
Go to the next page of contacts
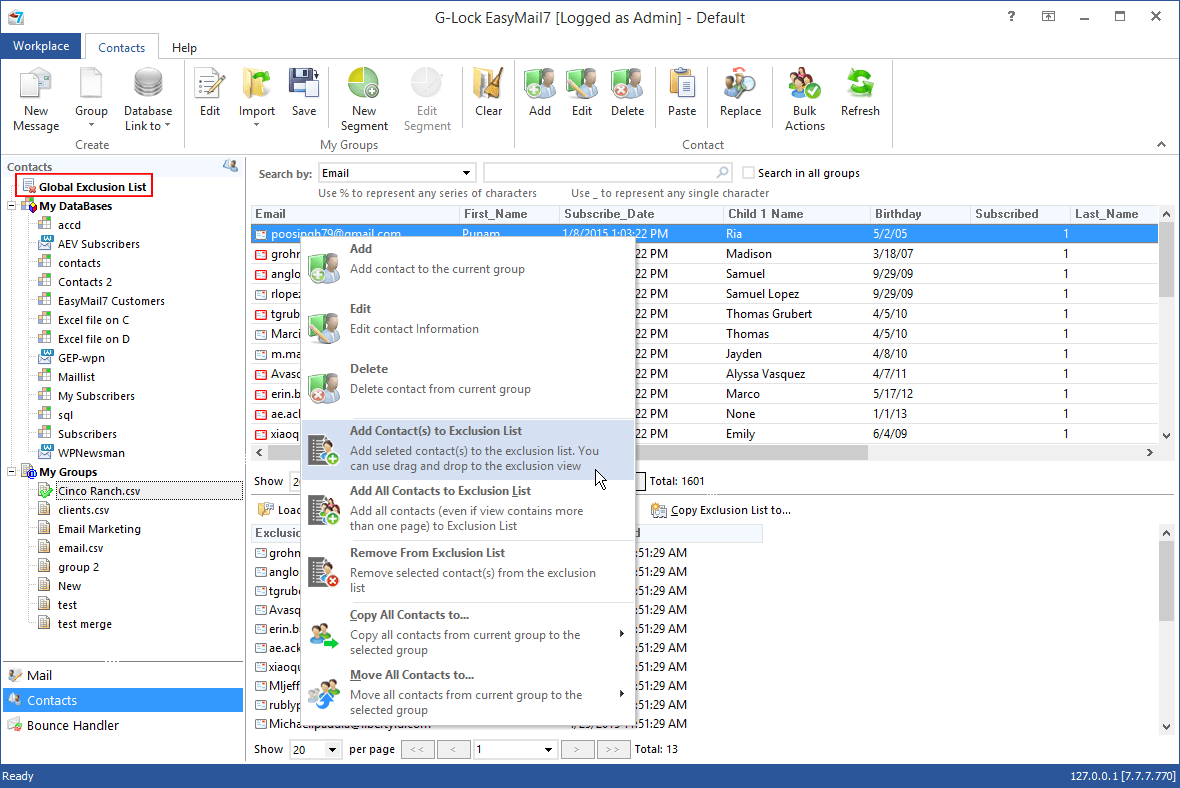[577, 748]
